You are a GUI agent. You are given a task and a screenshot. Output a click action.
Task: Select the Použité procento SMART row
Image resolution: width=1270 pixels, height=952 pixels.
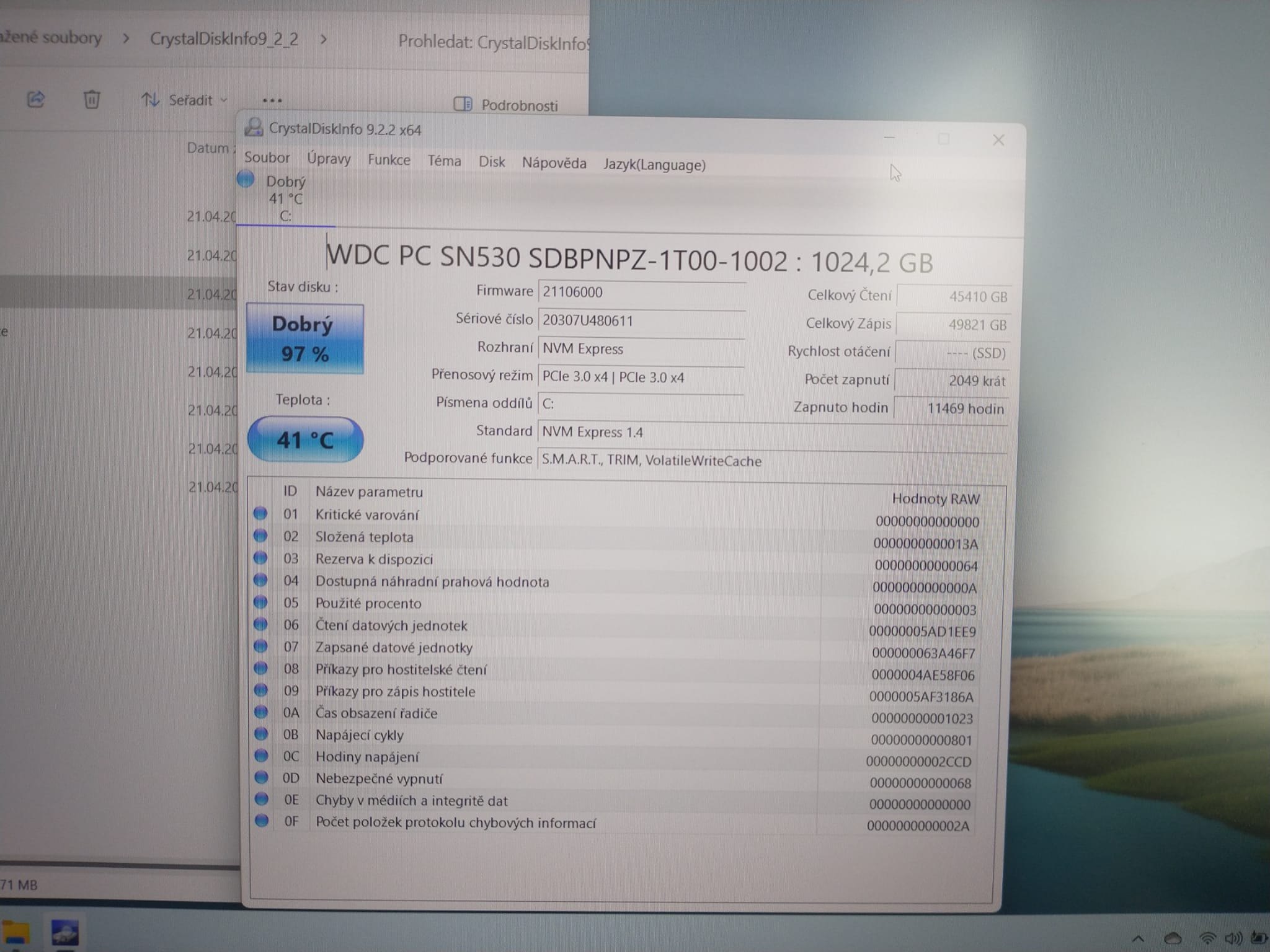click(368, 604)
